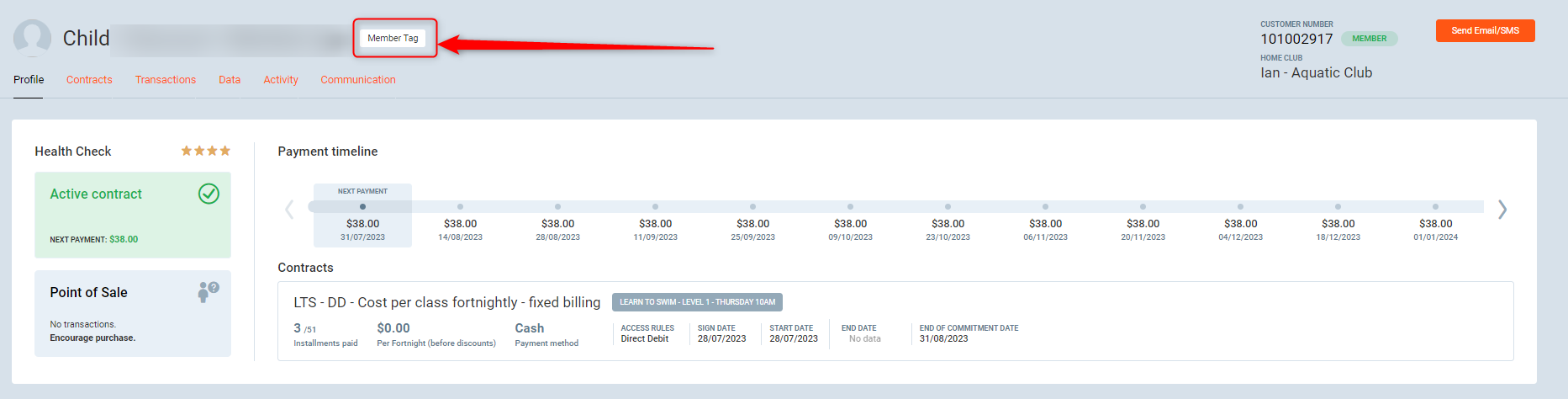This screenshot has width=1568, height=399.
Task: View the Activity tab
Action: click(x=281, y=80)
